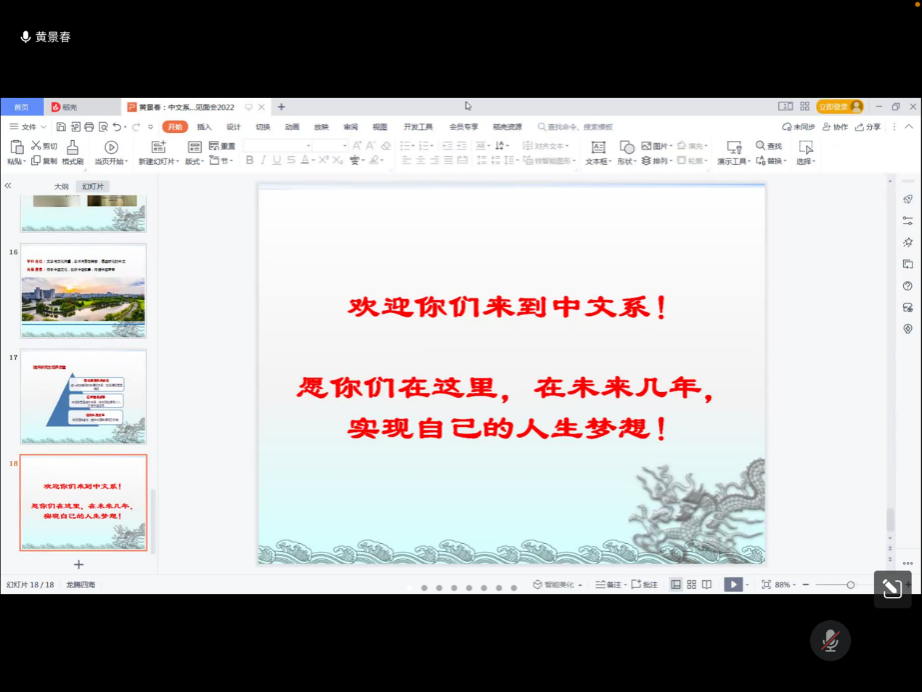Switch to the Animation (动画) ribbon tab
922x692 pixels.
pyautogui.click(x=292, y=127)
